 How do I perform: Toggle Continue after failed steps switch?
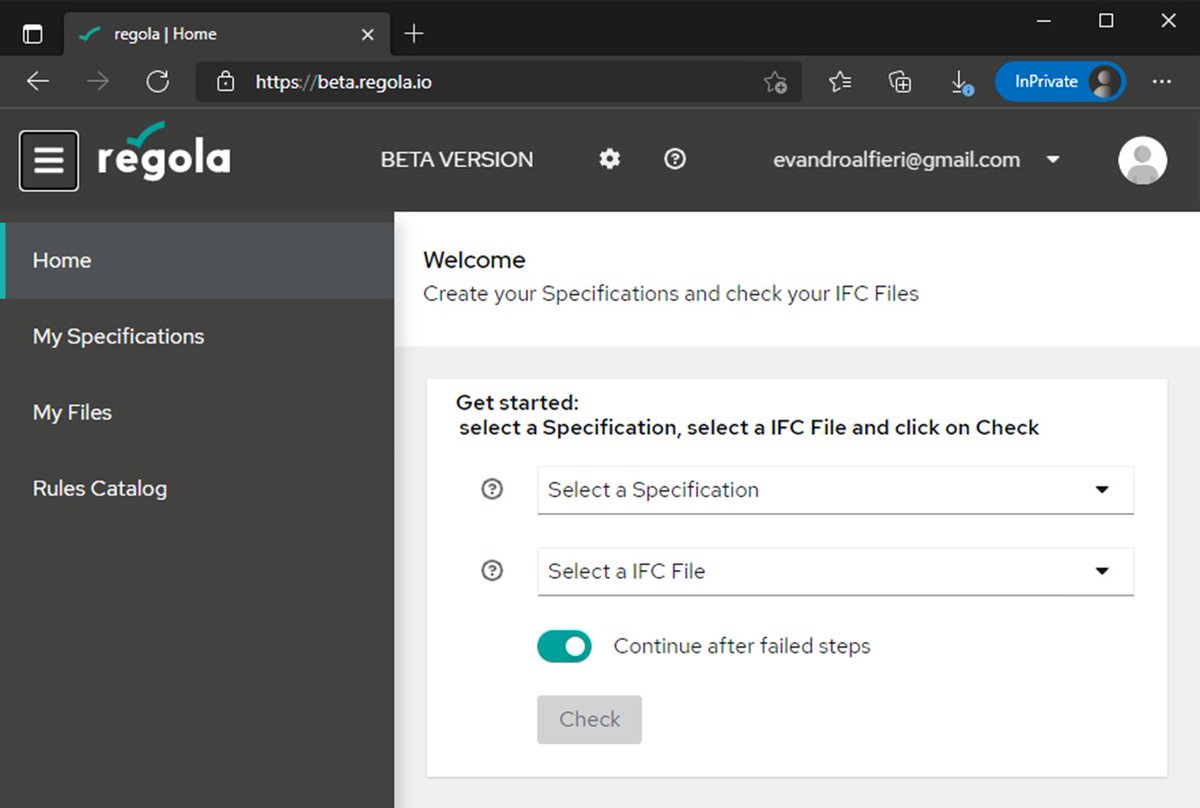564,646
